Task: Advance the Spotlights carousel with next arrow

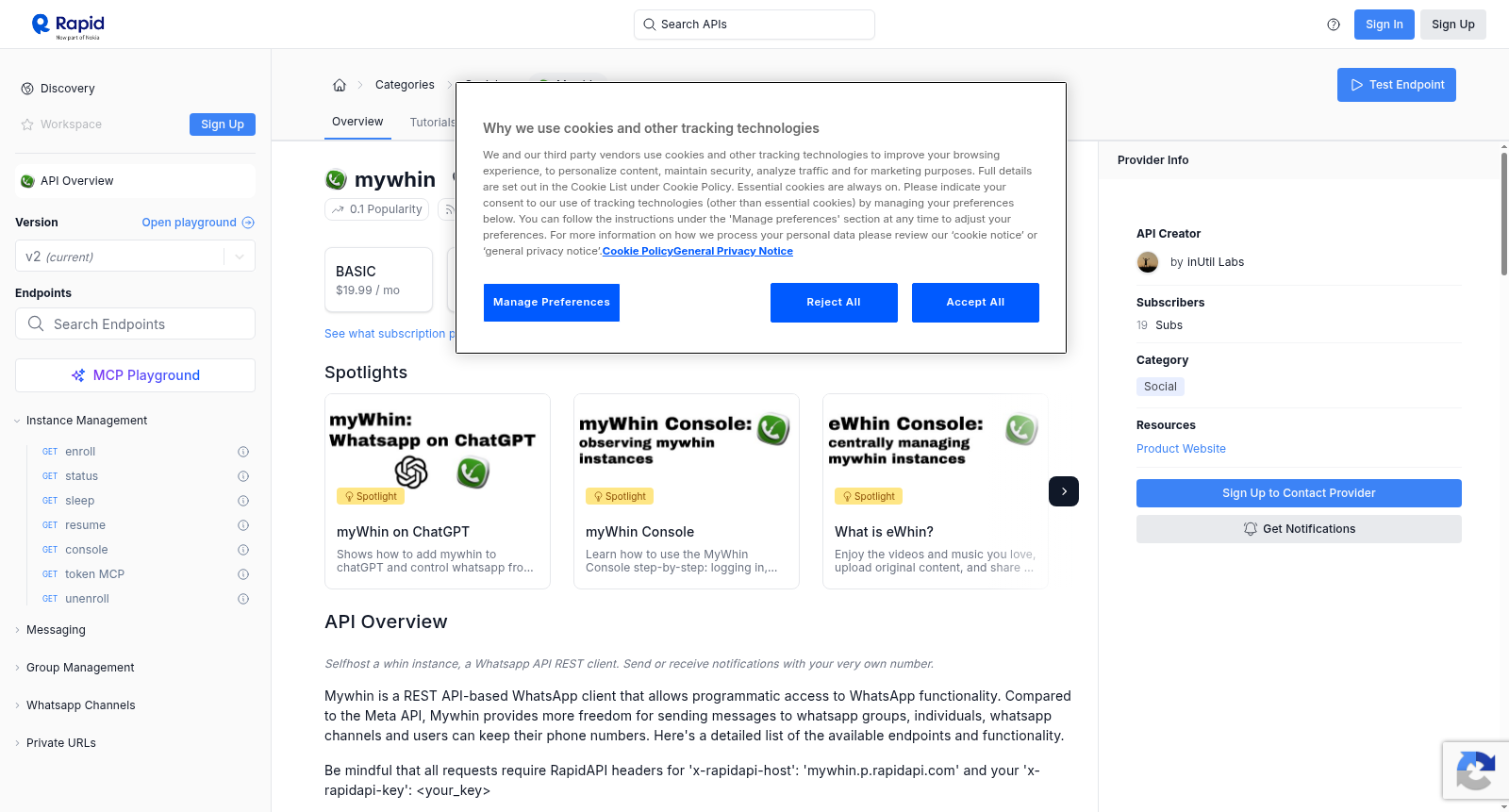Action: (x=1064, y=491)
